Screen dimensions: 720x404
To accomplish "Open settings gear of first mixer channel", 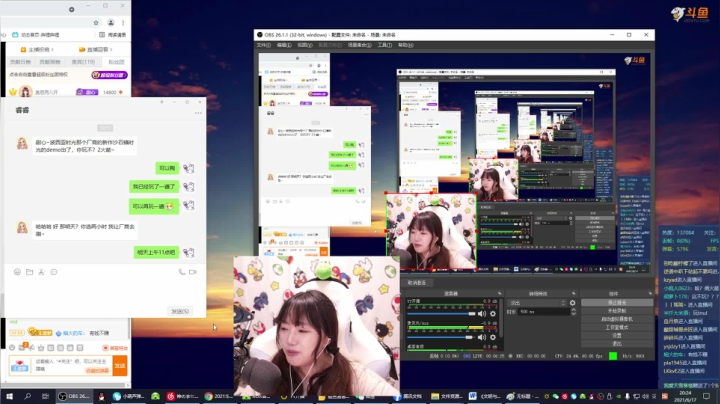I will coord(493,314).
